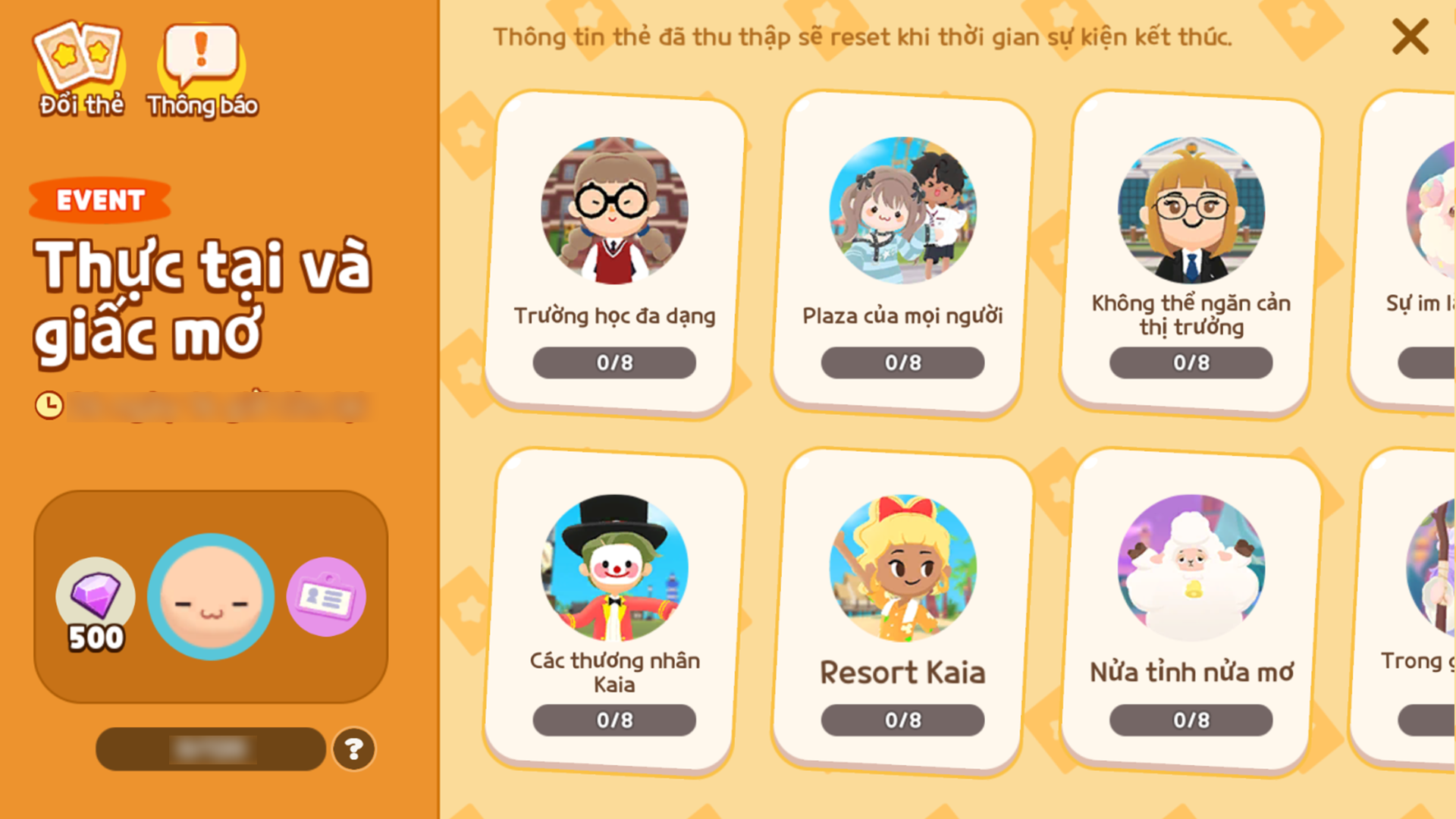1456x819 pixels.
Task: Select the Resort Kaia card
Action: tap(902, 610)
